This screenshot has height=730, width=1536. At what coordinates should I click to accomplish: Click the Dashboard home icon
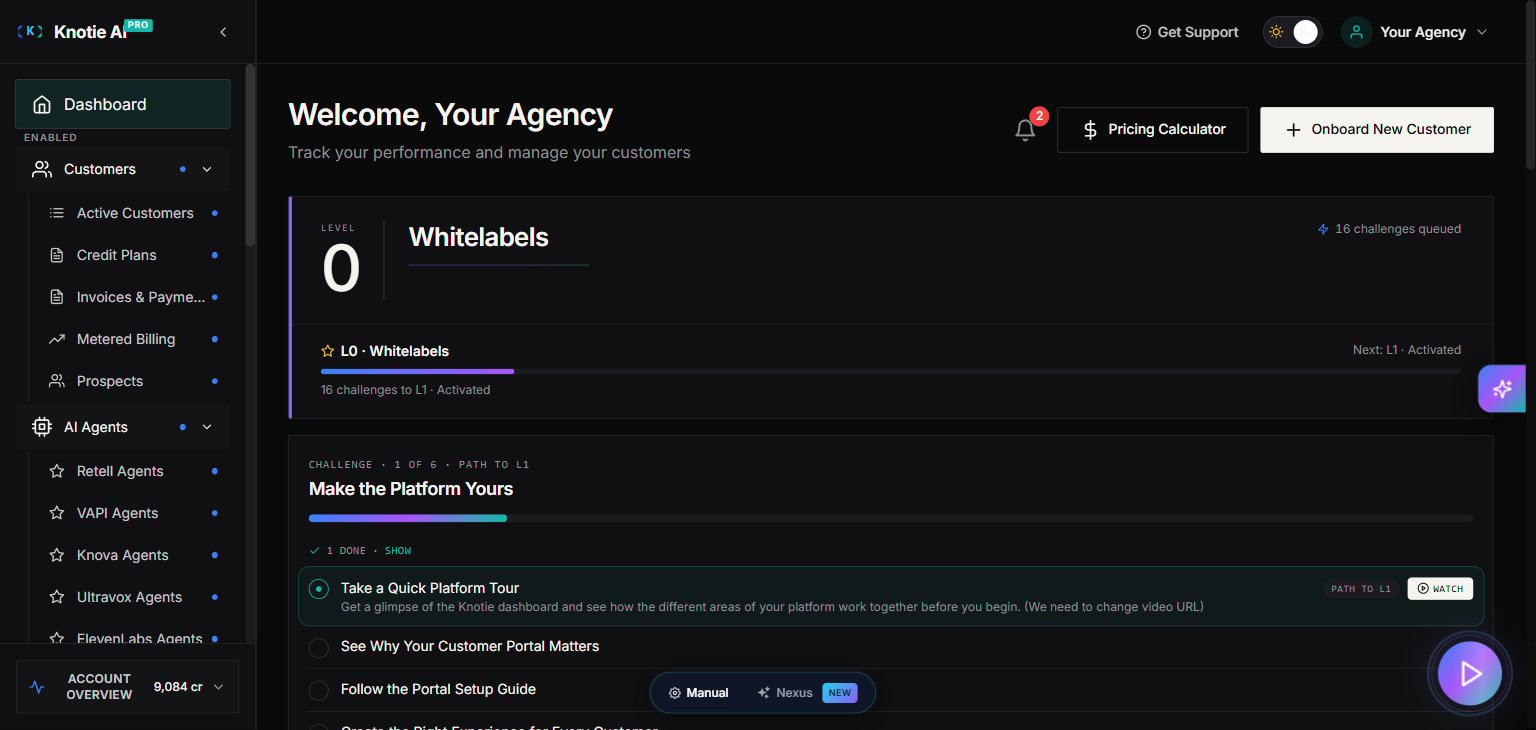(x=42, y=104)
